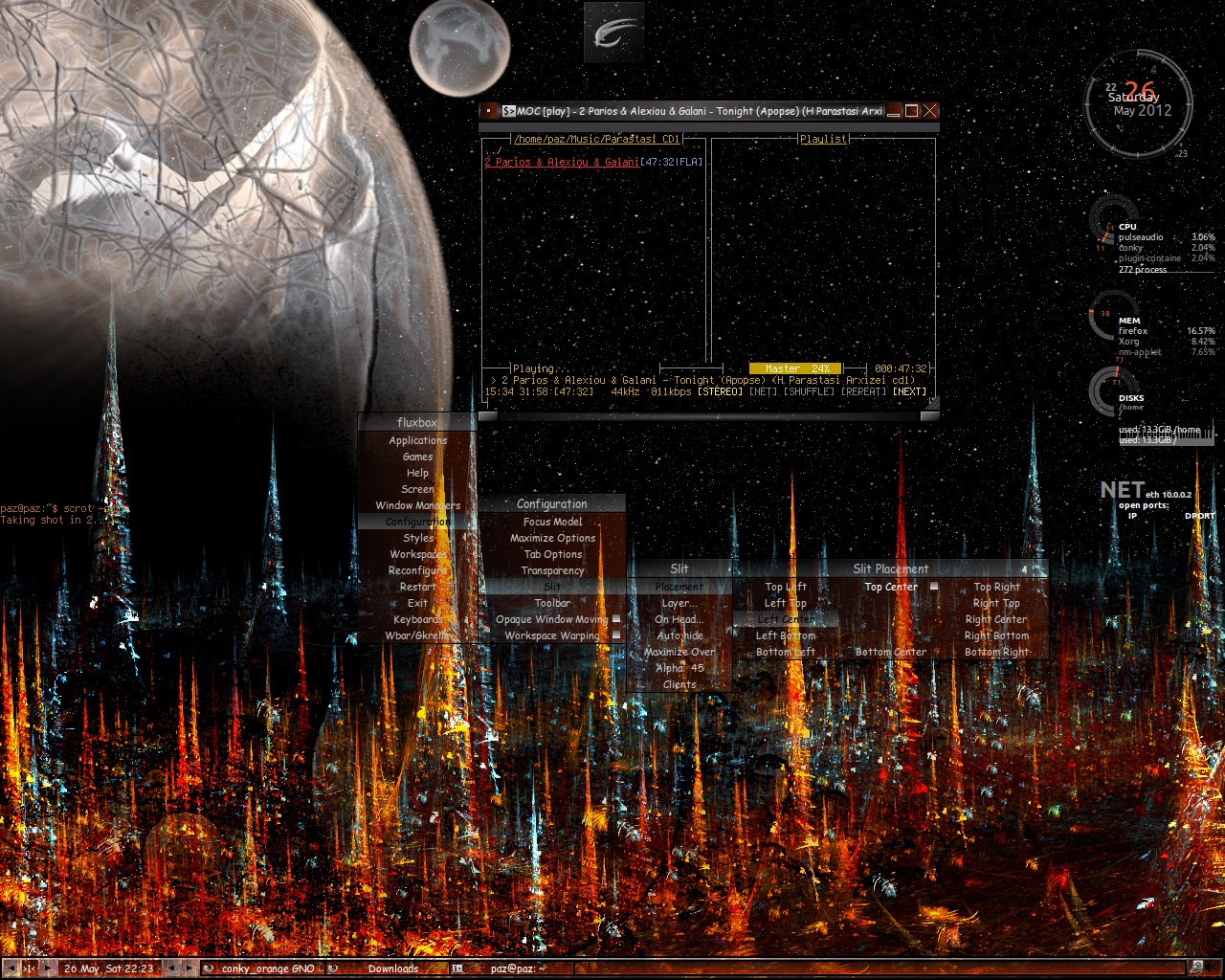Click the stick button on MOC titlebar
Image resolution: width=1225 pixels, height=980 pixels.
tap(490, 111)
